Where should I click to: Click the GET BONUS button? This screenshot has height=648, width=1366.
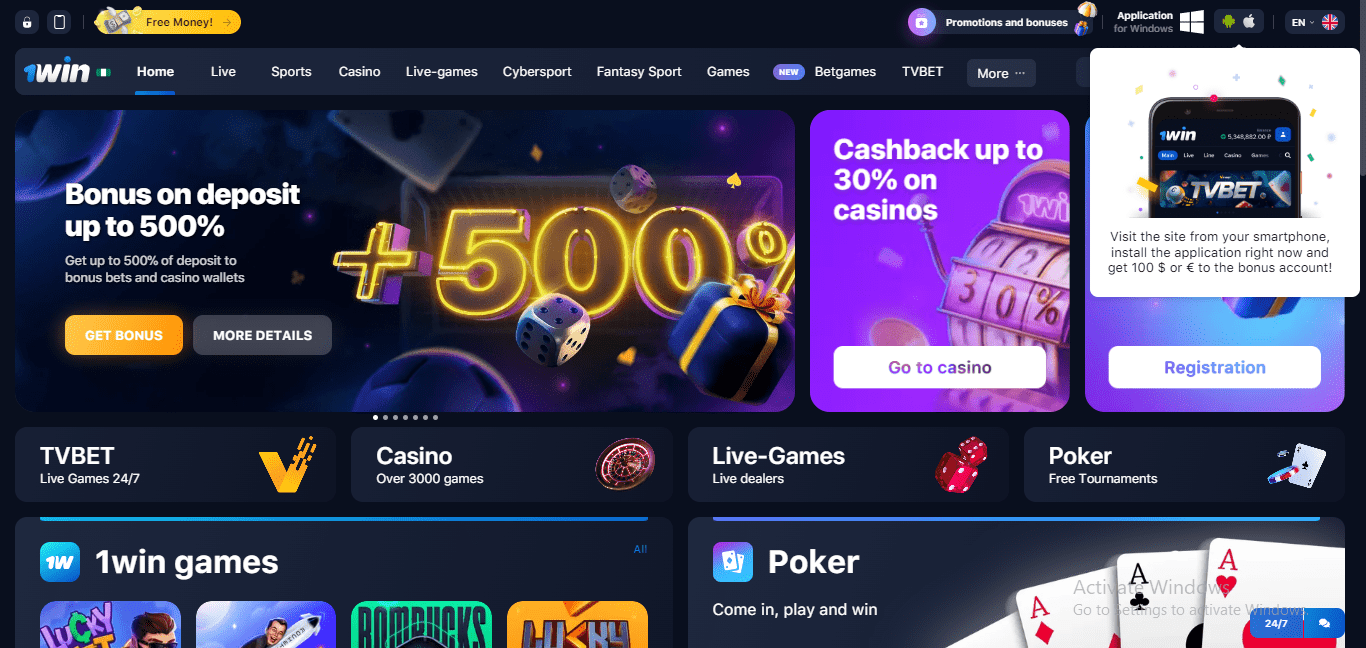pos(124,335)
